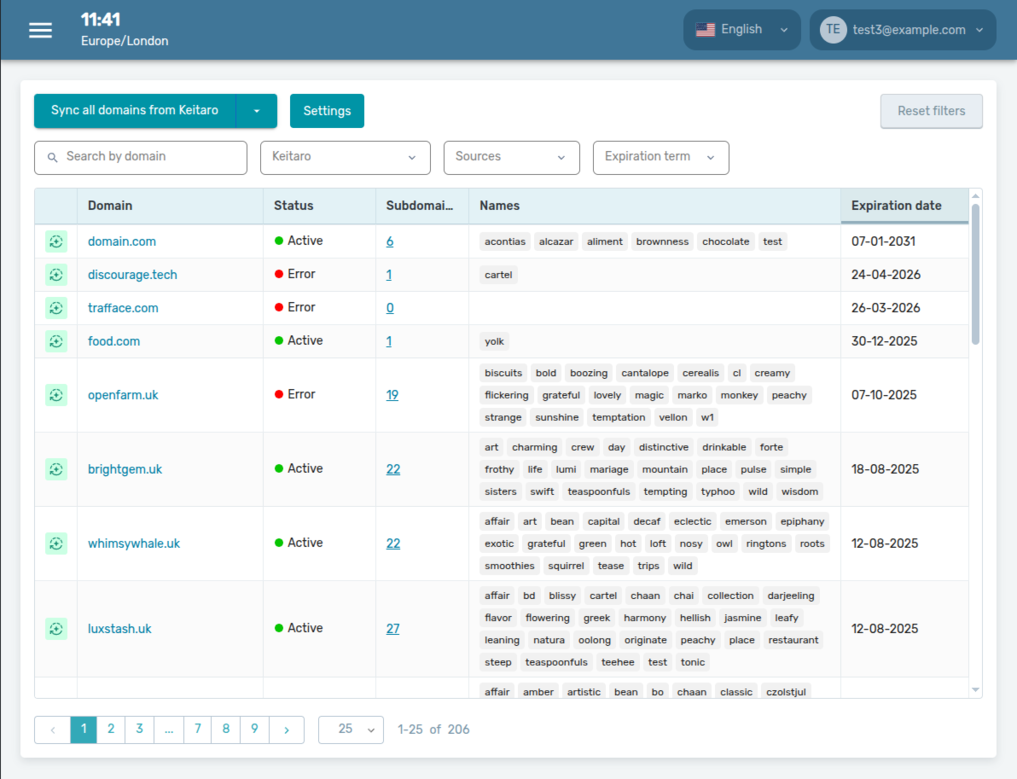Go to page 2 in pagination
This screenshot has width=1017, height=779.
pyautogui.click(x=111, y=729)
